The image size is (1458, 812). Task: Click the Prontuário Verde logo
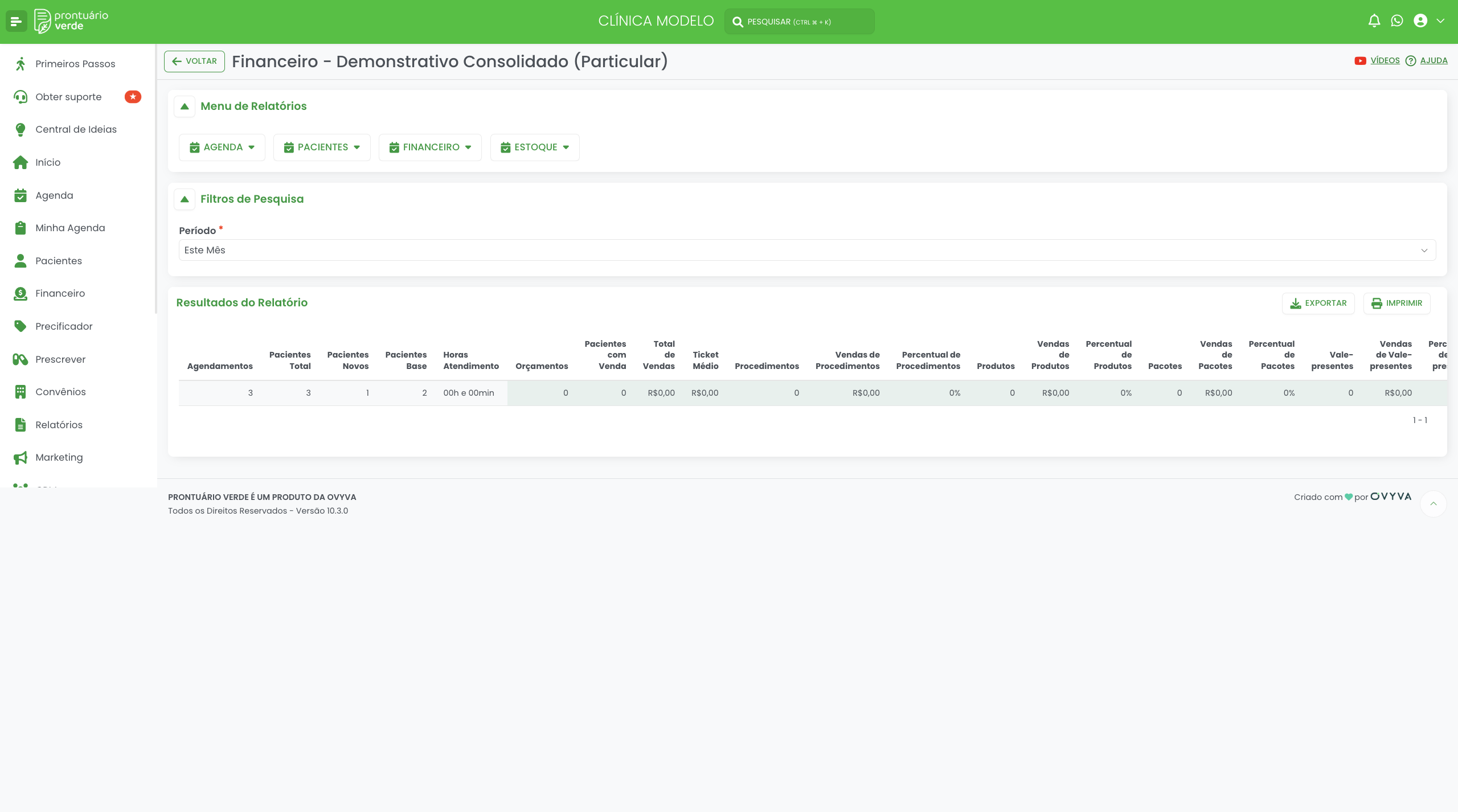point(71,21)
